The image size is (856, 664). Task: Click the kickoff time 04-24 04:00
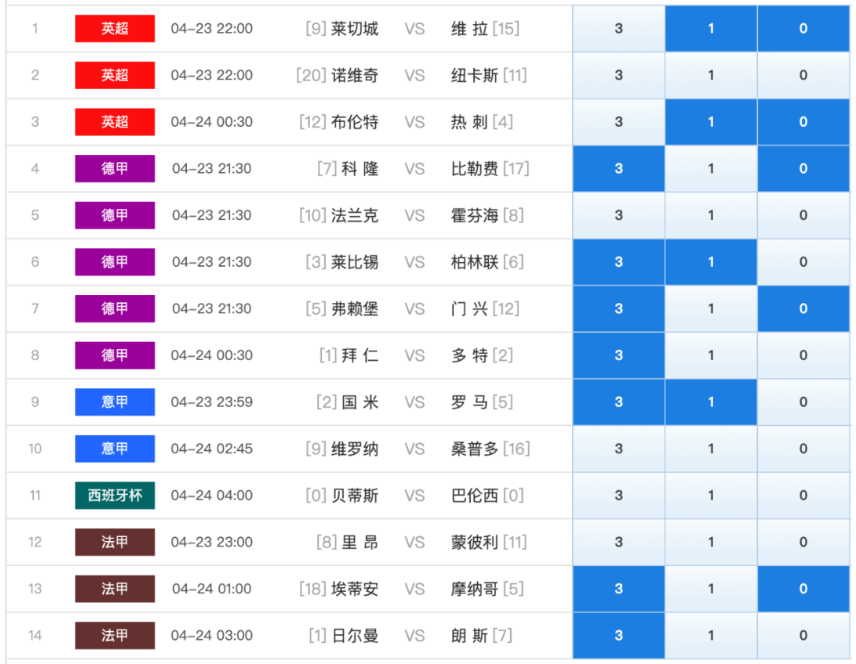[212, 495]
